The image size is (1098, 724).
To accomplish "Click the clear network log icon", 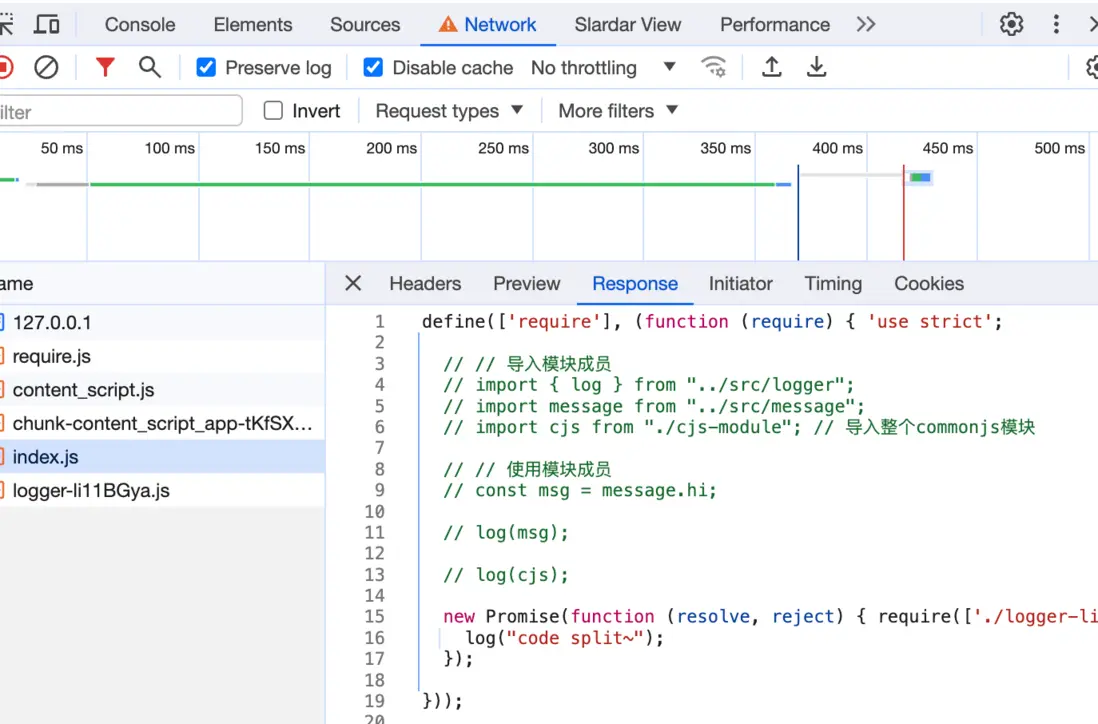I will coord(46,67).
